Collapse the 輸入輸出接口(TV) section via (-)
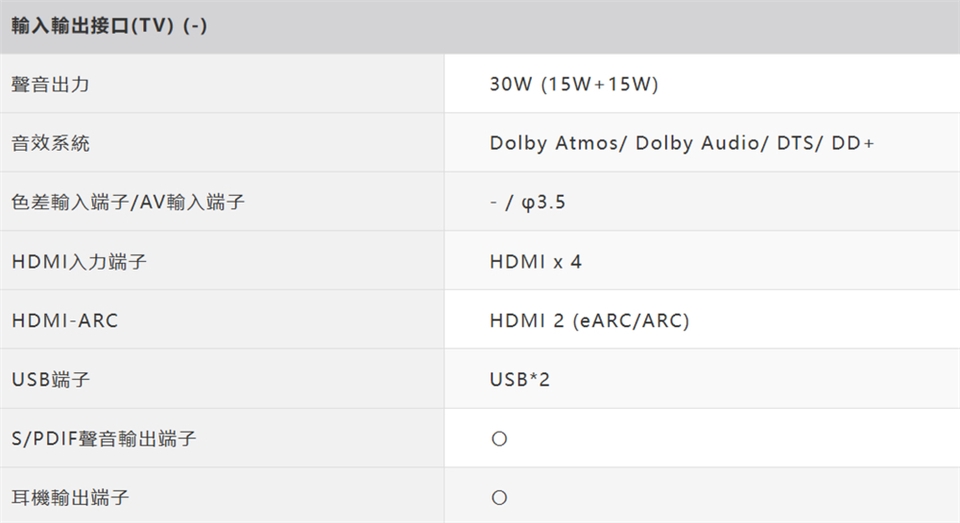960x523 pixels. (x=194, y=26)
